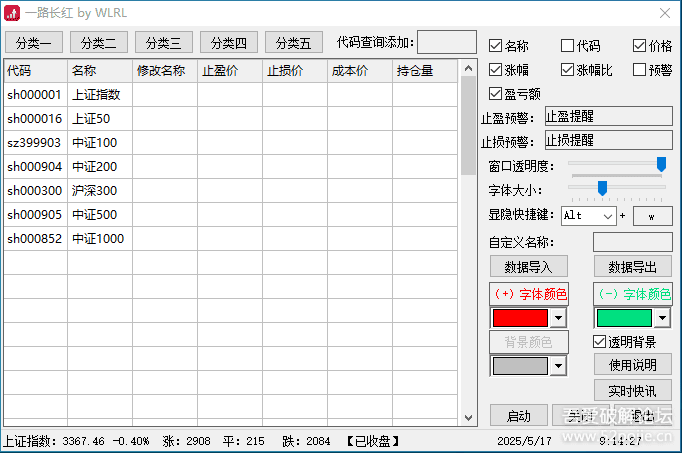Enable the 代码 checkbox
The height and width of the screenshot is (453, 682).
point(568,46)
